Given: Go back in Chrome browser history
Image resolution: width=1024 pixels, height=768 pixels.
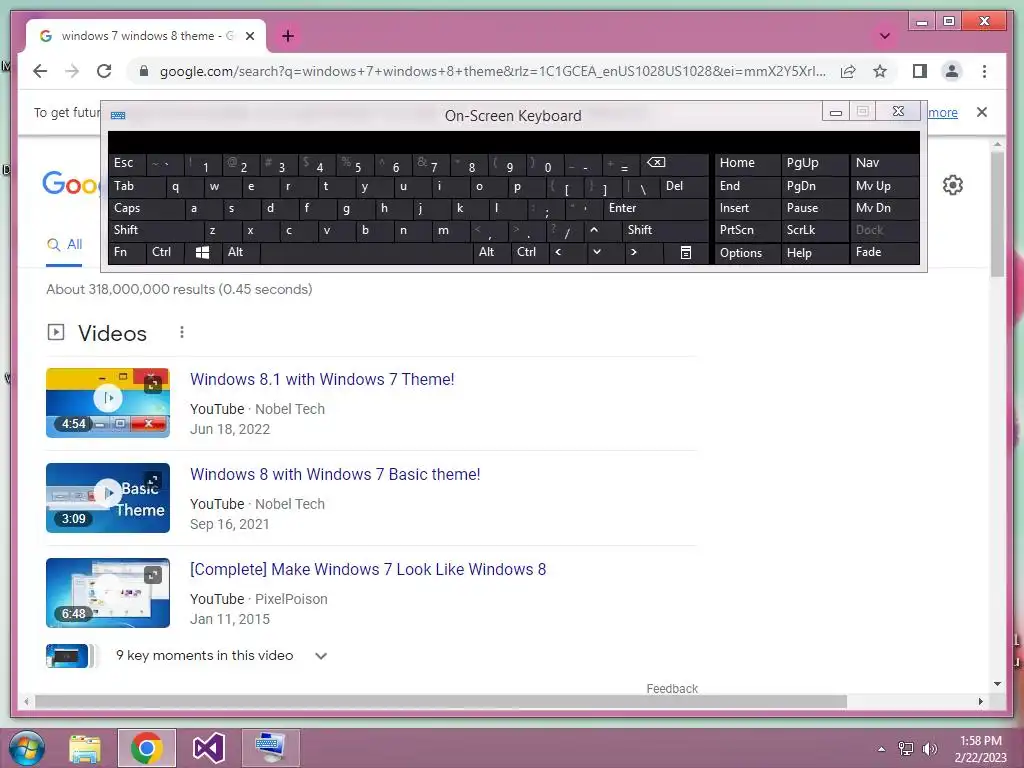Looking at the screenshot, I should click(40, 71).
